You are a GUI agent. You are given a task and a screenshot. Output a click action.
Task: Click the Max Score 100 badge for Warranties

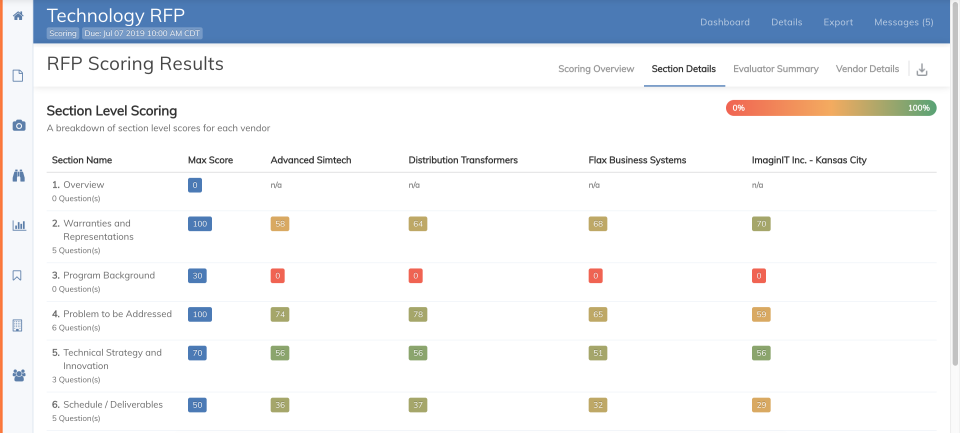[x=200, y=224]
